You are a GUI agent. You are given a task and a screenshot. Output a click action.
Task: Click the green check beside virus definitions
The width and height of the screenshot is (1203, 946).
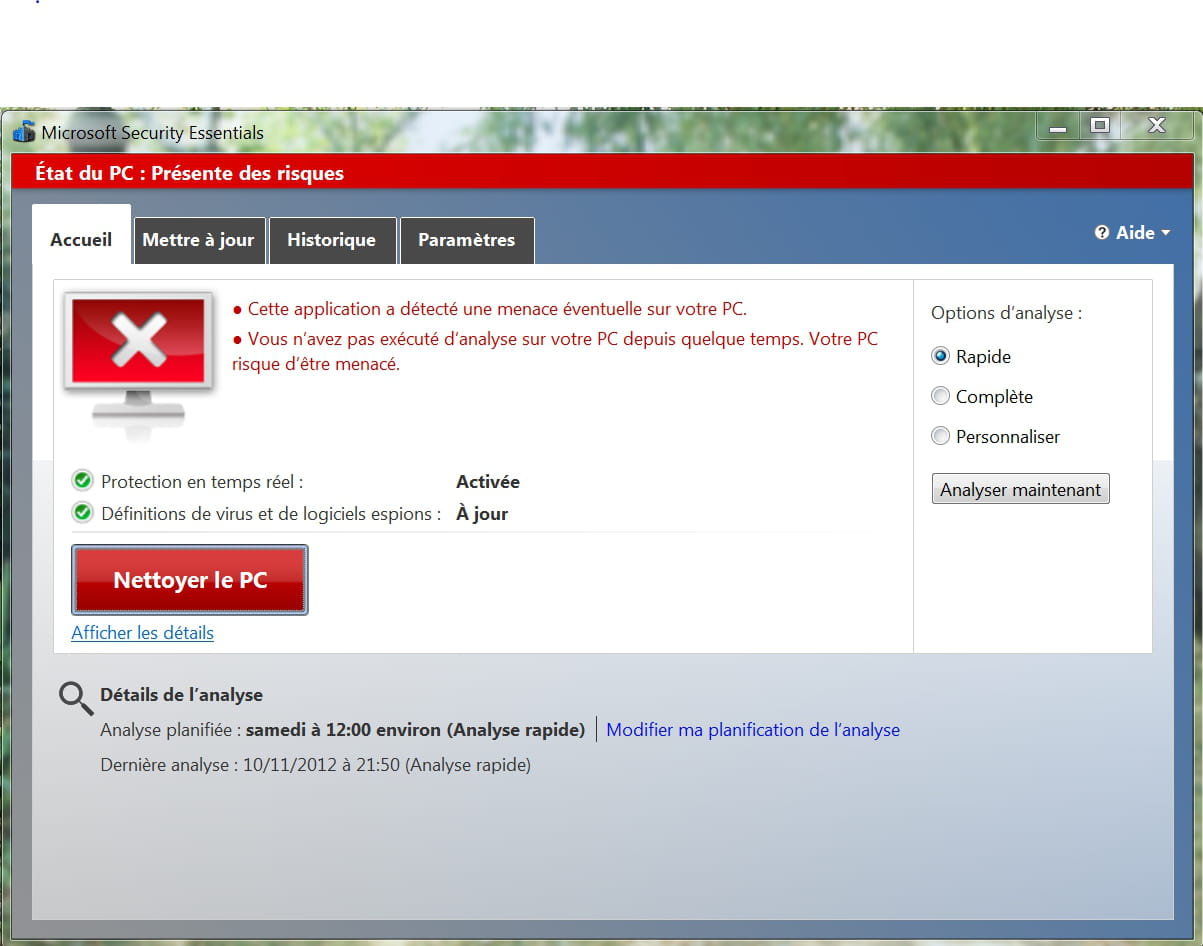point(83,513)
